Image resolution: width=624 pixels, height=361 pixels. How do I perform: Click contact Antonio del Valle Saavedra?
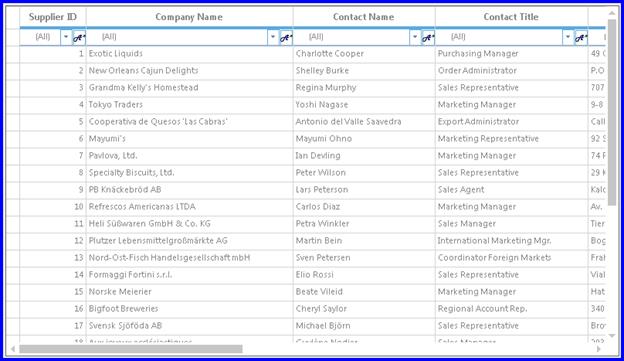point(364,122)
